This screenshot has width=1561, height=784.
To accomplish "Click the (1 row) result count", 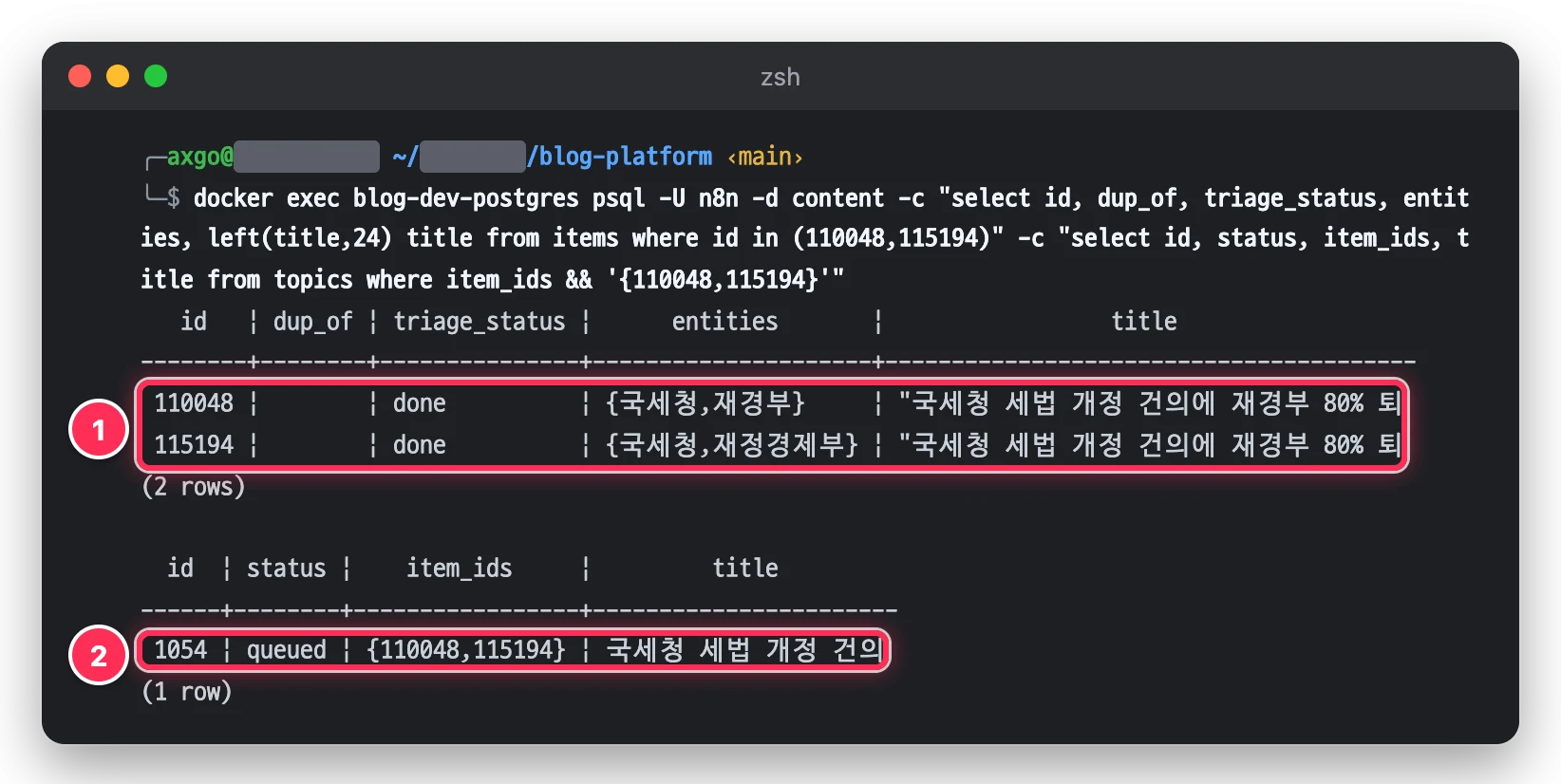I will [187, 692].
